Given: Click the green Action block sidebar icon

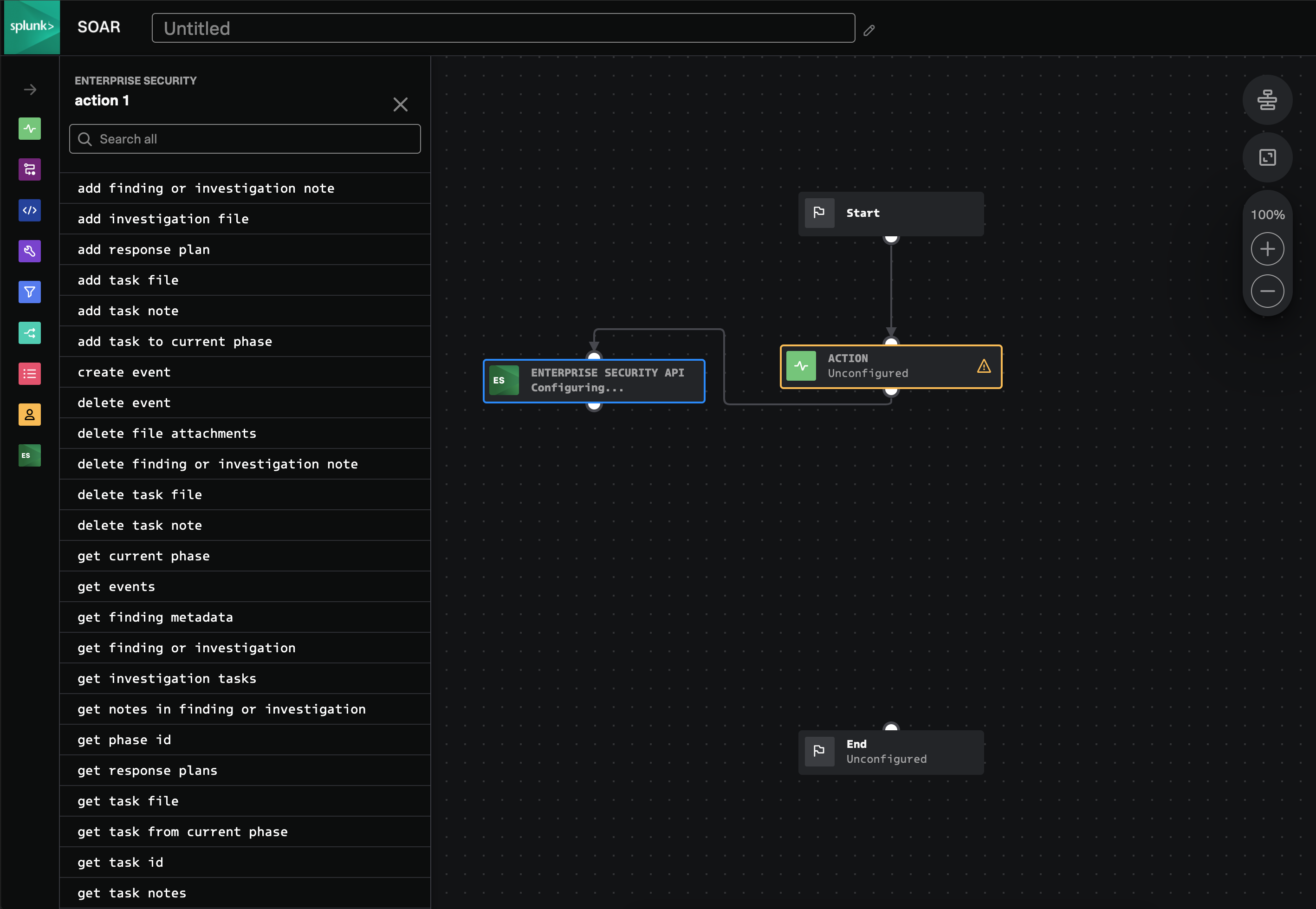Looking at the screenshot, I should click(x=30, y=129).
